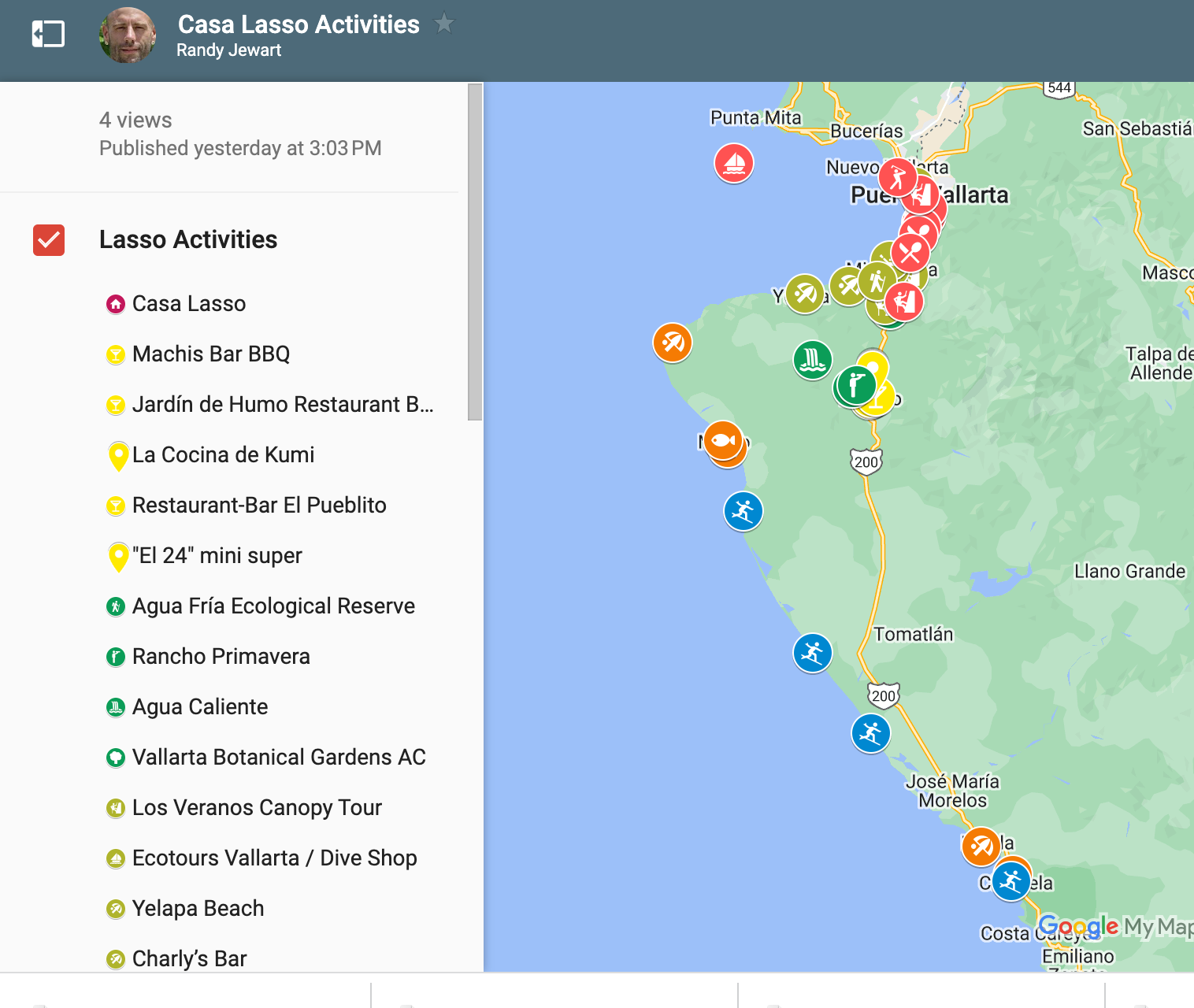Select Ecotours Vallarta / Dive Shop entry
Viewport: 1194px width, 1008px height.
275,858
